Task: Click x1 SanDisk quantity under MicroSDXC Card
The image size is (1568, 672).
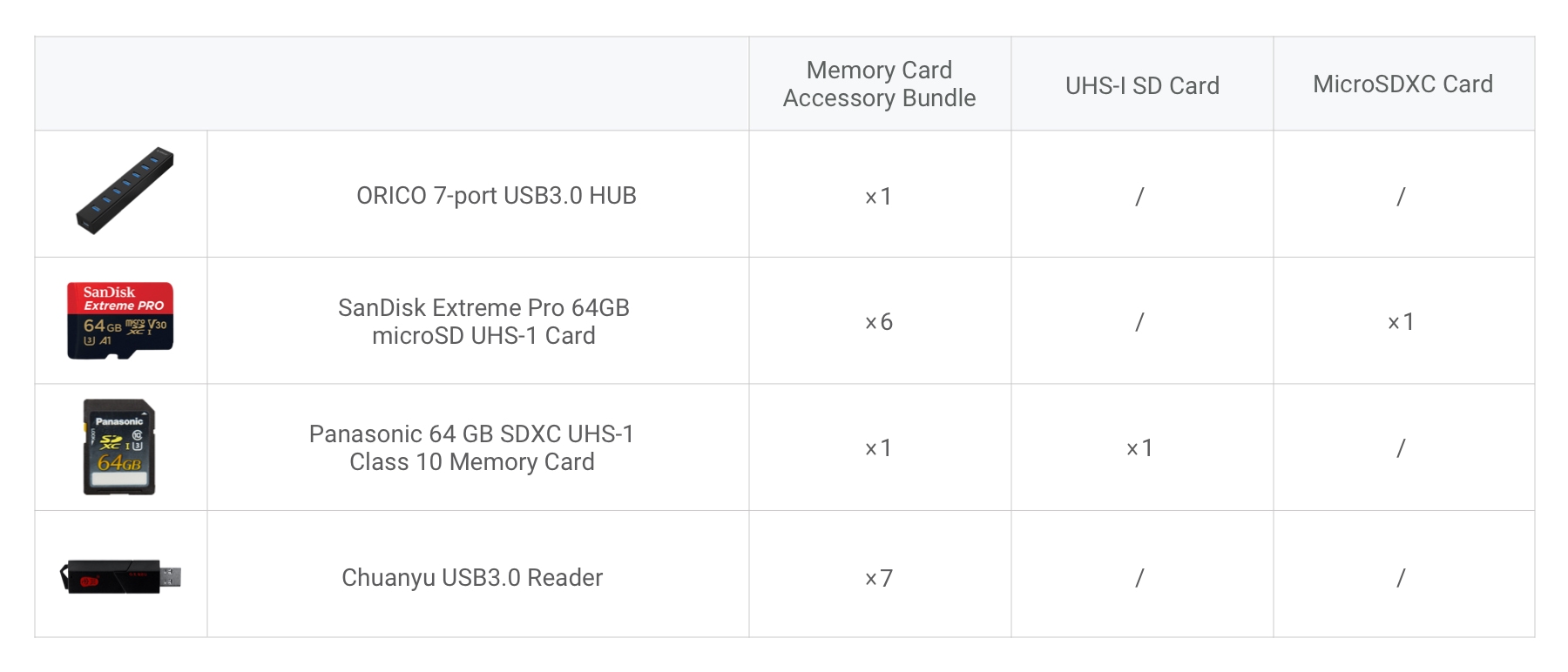Action: coord(1401,322)
